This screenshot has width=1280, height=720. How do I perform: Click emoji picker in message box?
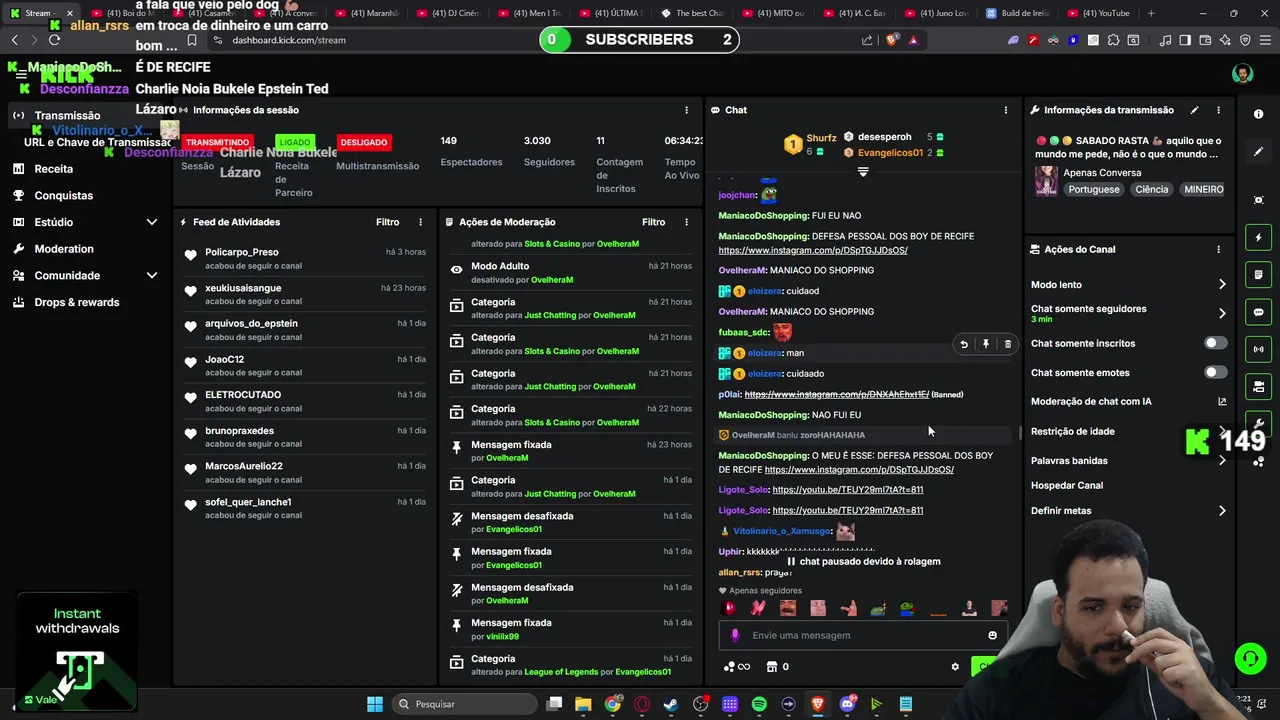tap(992, 635)
